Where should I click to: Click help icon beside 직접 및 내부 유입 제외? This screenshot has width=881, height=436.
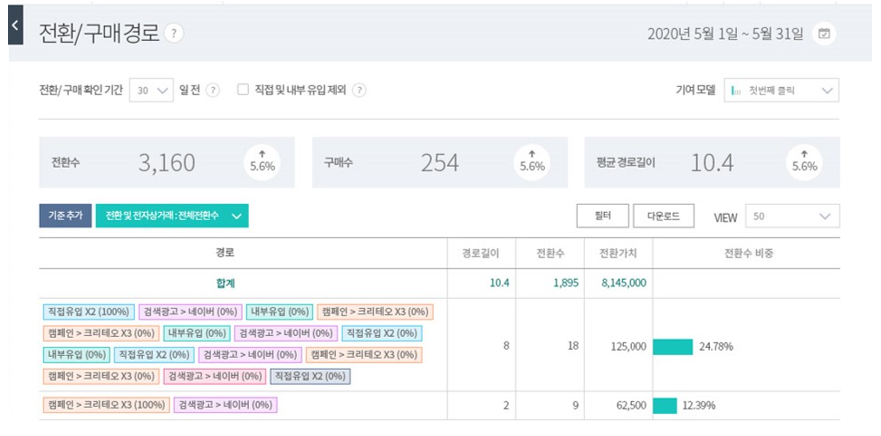click(x=359, y=90)
